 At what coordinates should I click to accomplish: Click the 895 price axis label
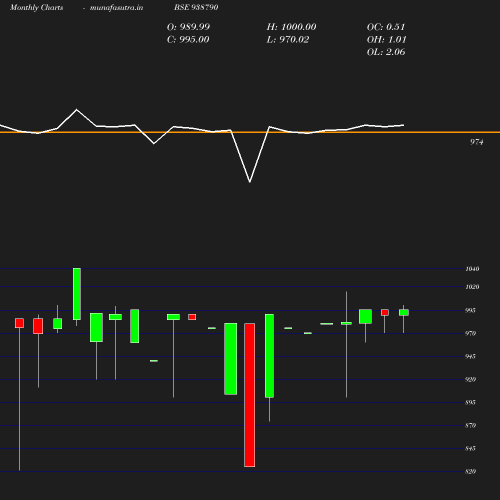pyautogui.click(x=470, y=402)
